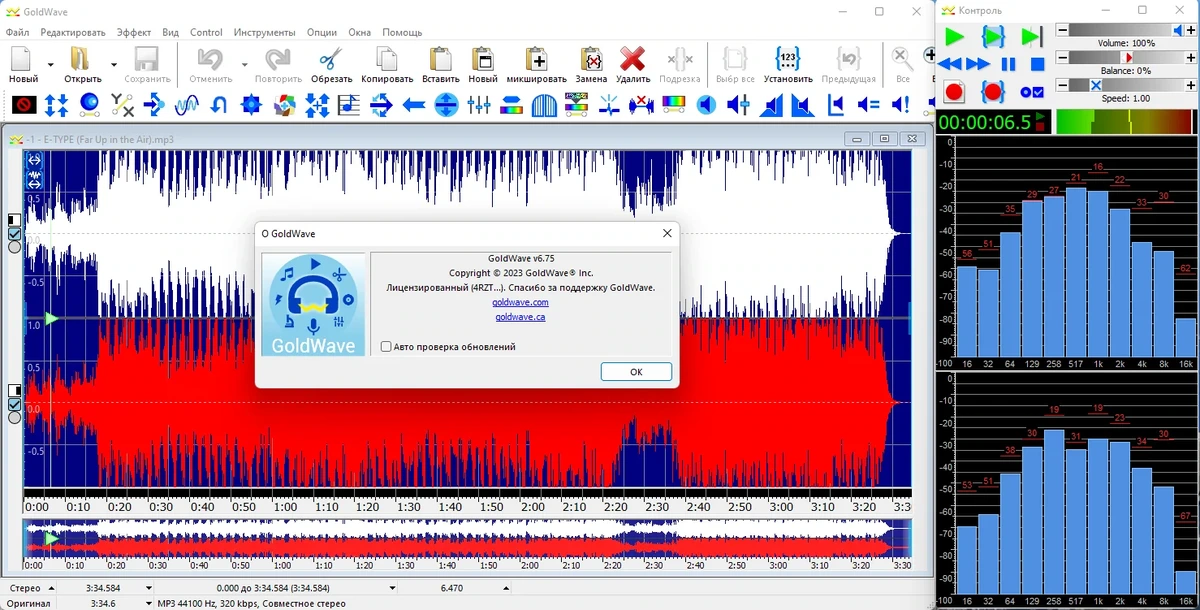The height and width of the screenshot is (610, 1200).
Task: Adjust the Volume slider track
Action: pyautogui.click(x=1126, y=30)
